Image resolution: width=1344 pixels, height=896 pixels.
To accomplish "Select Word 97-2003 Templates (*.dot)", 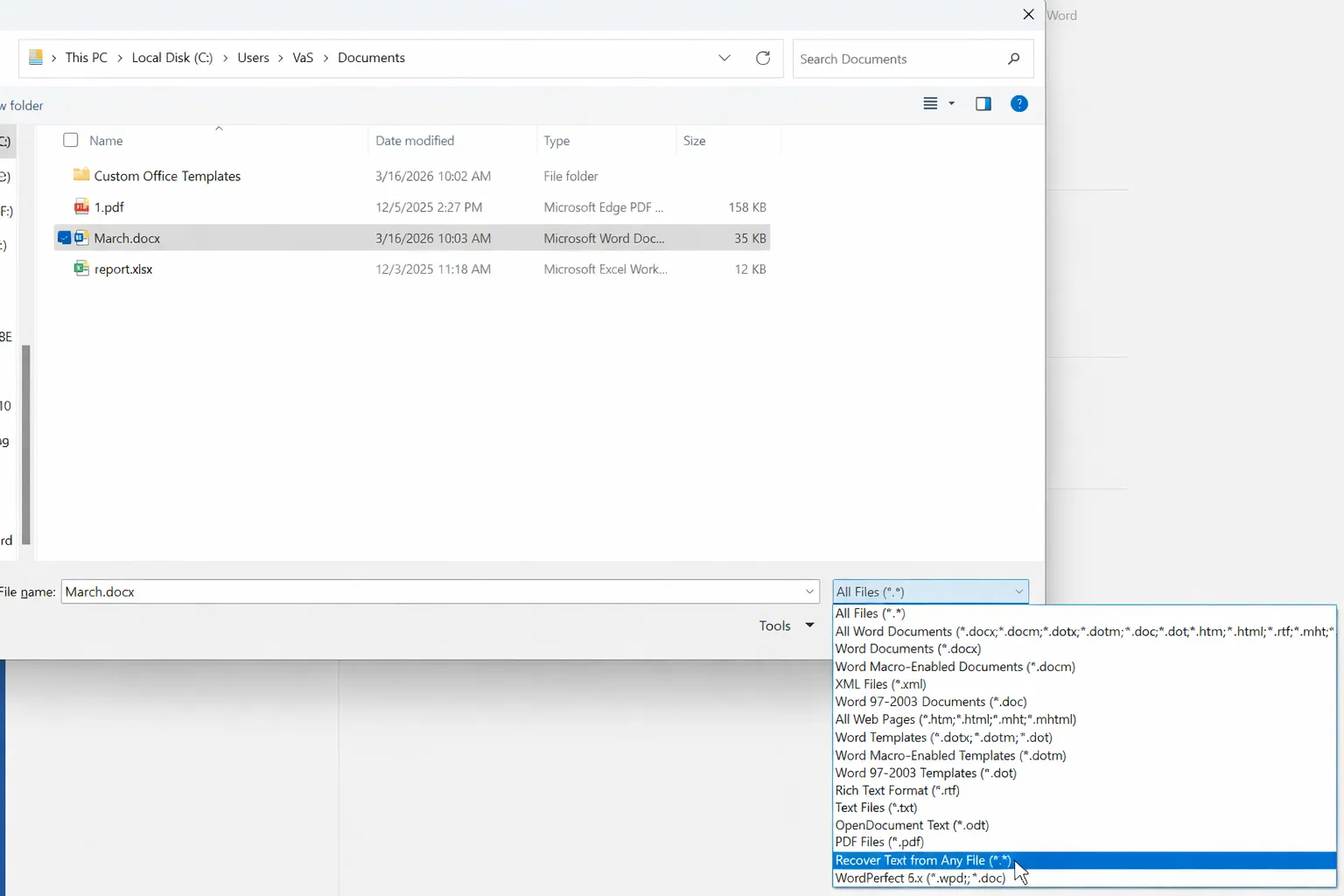I will coord(1085,773).
